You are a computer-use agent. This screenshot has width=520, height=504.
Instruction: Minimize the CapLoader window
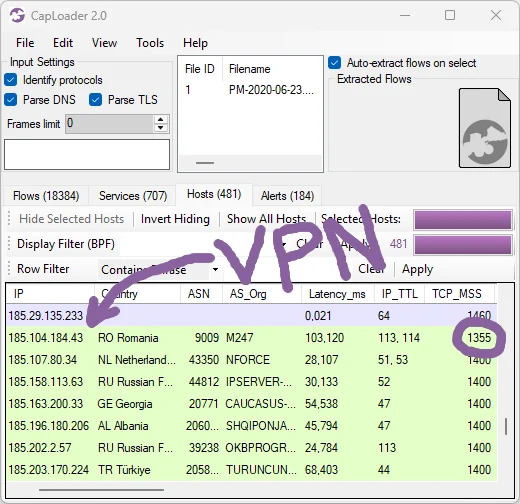(405, 15)
